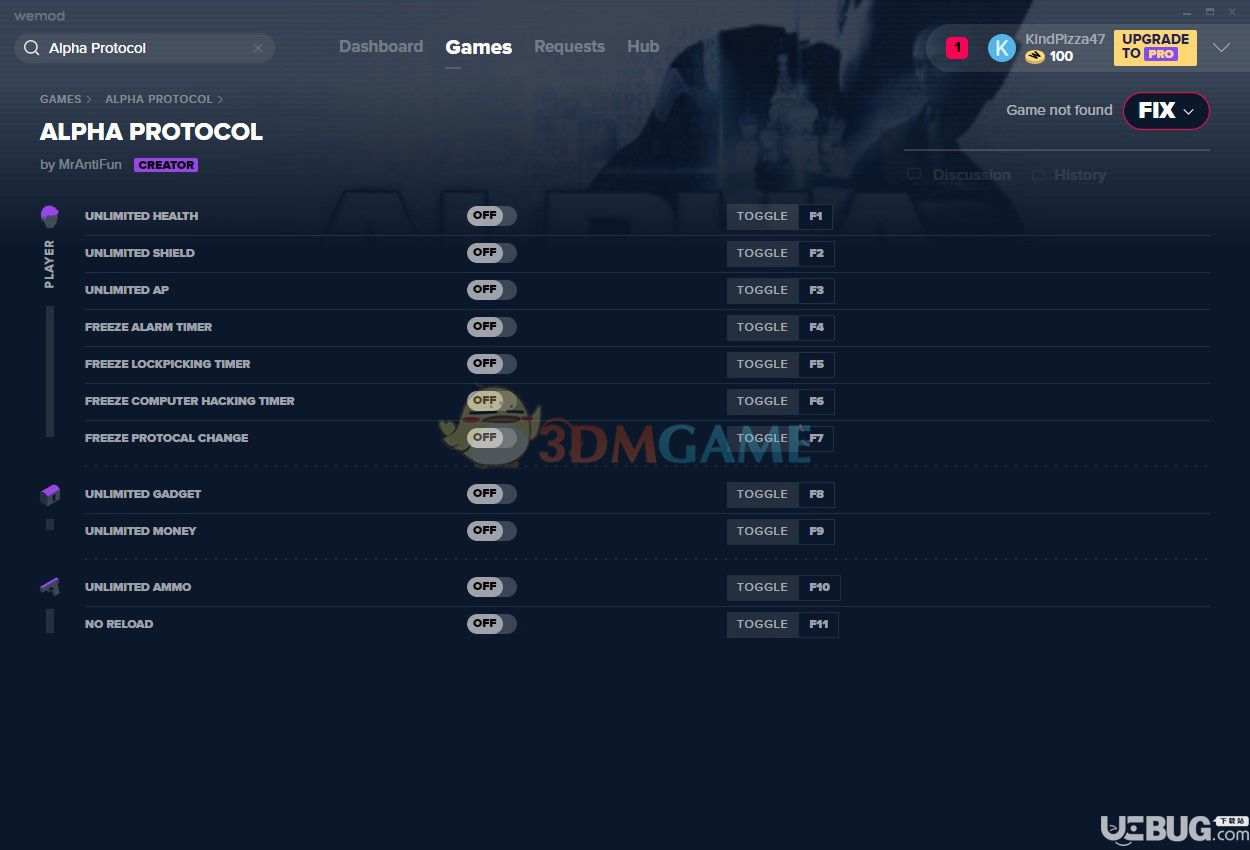
Task: Click TOGGLE button for Unlimited Money
Action: click(763, 531)
